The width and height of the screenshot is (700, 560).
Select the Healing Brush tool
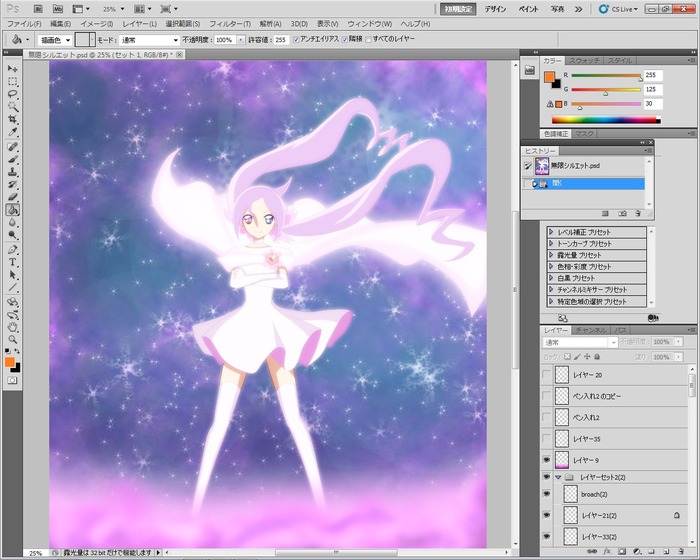(x=12, y=147)
